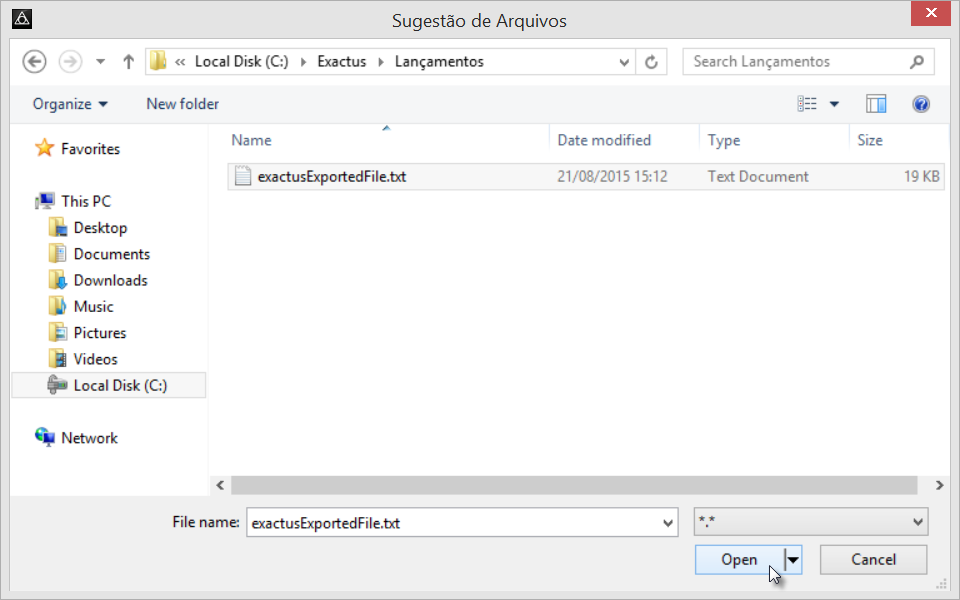Create a New folder
Image resolution: width=960 pixels, height=600 pixels.
coord(182,104)
